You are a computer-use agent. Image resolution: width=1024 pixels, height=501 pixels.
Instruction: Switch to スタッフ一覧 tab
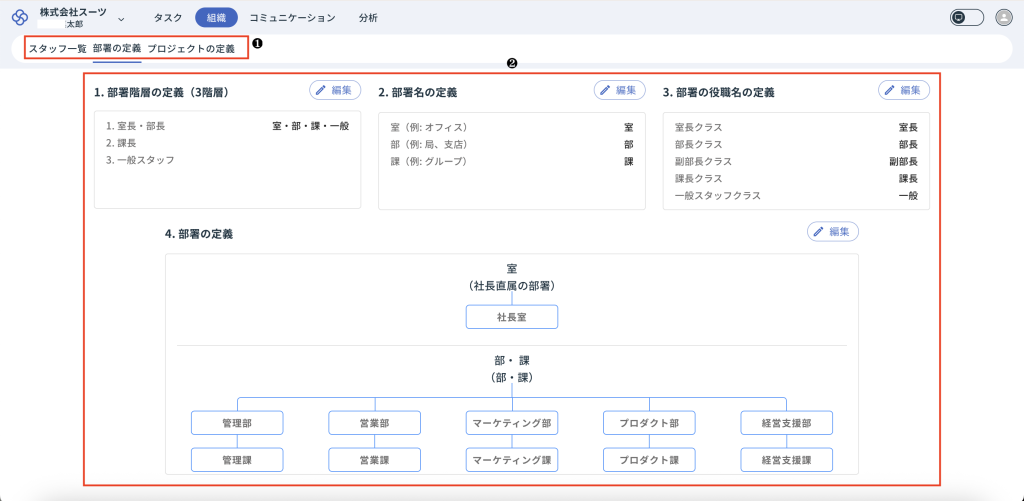pyautogui.click(x=57, y=48)
